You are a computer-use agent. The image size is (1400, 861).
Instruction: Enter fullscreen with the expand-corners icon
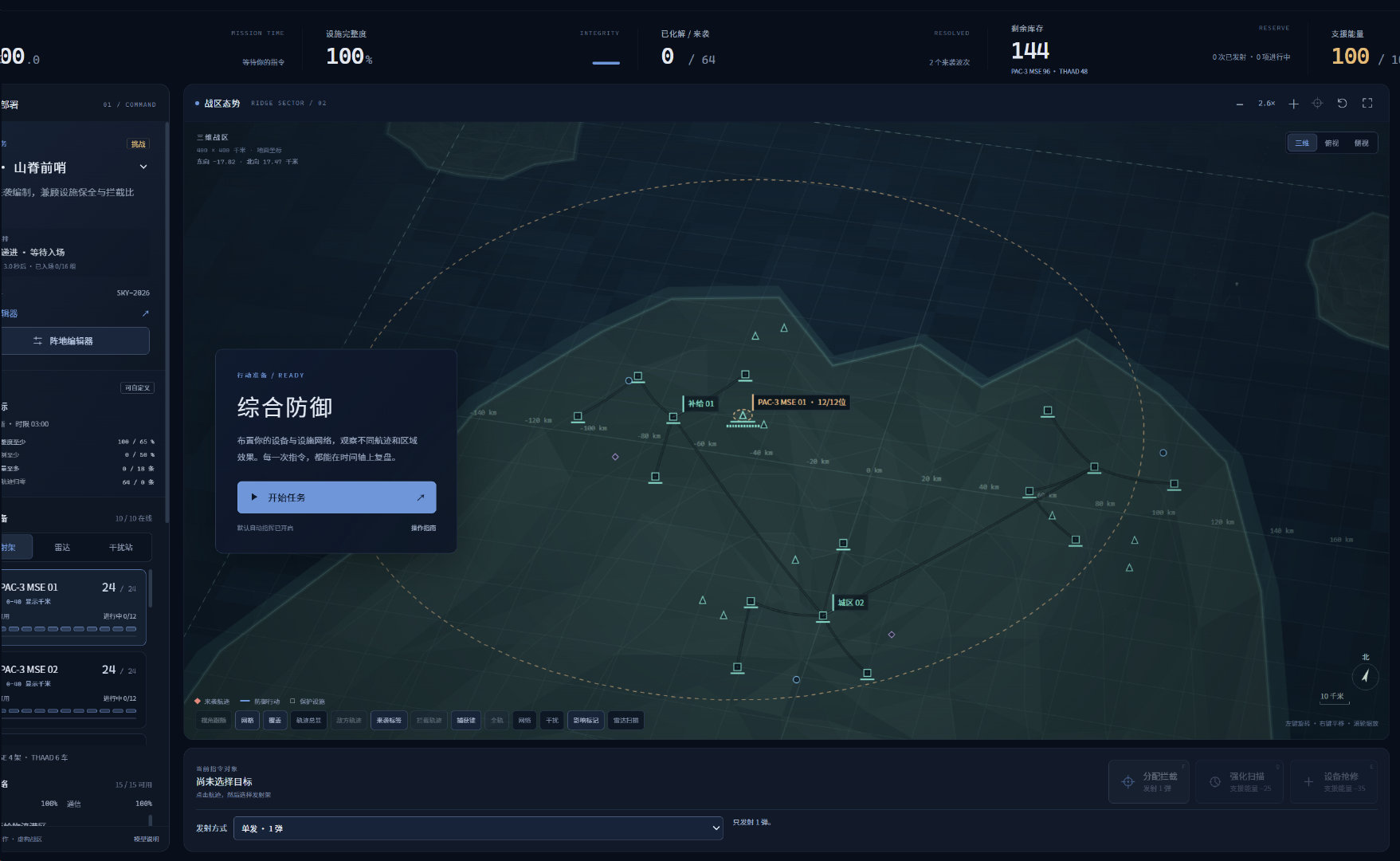[1367, 104]
